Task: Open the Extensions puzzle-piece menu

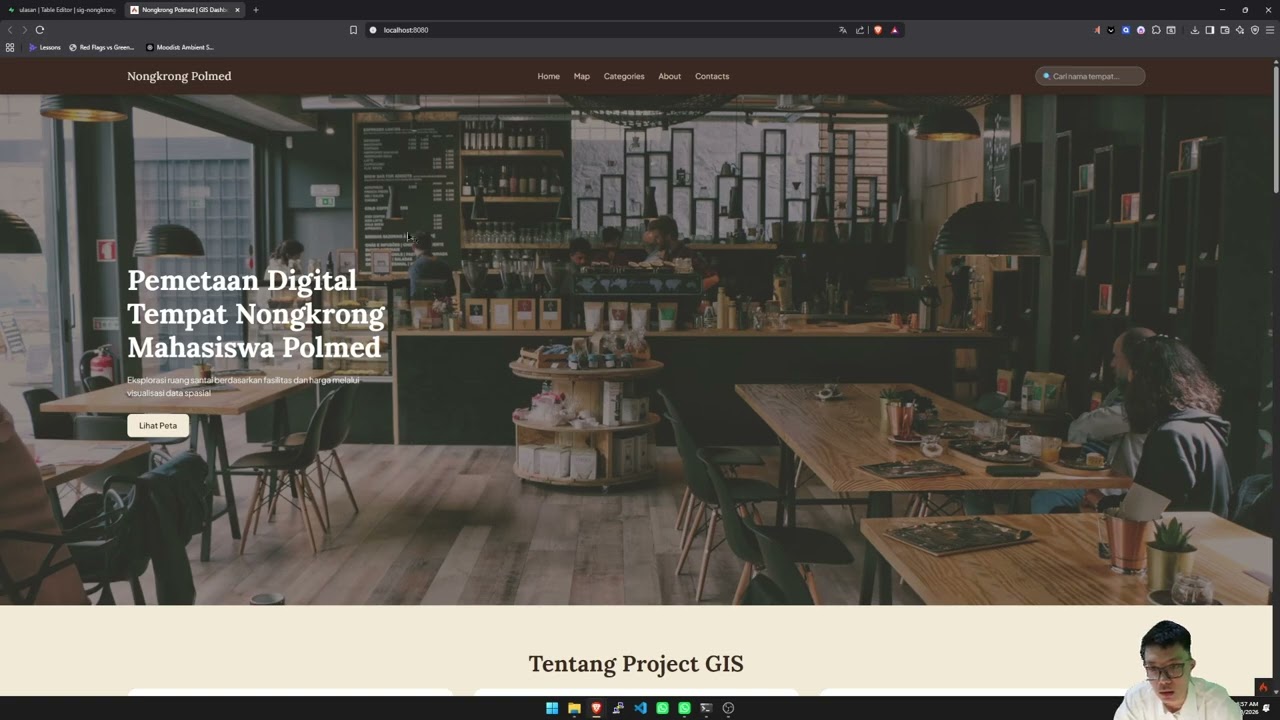Action: (1156, 30)
